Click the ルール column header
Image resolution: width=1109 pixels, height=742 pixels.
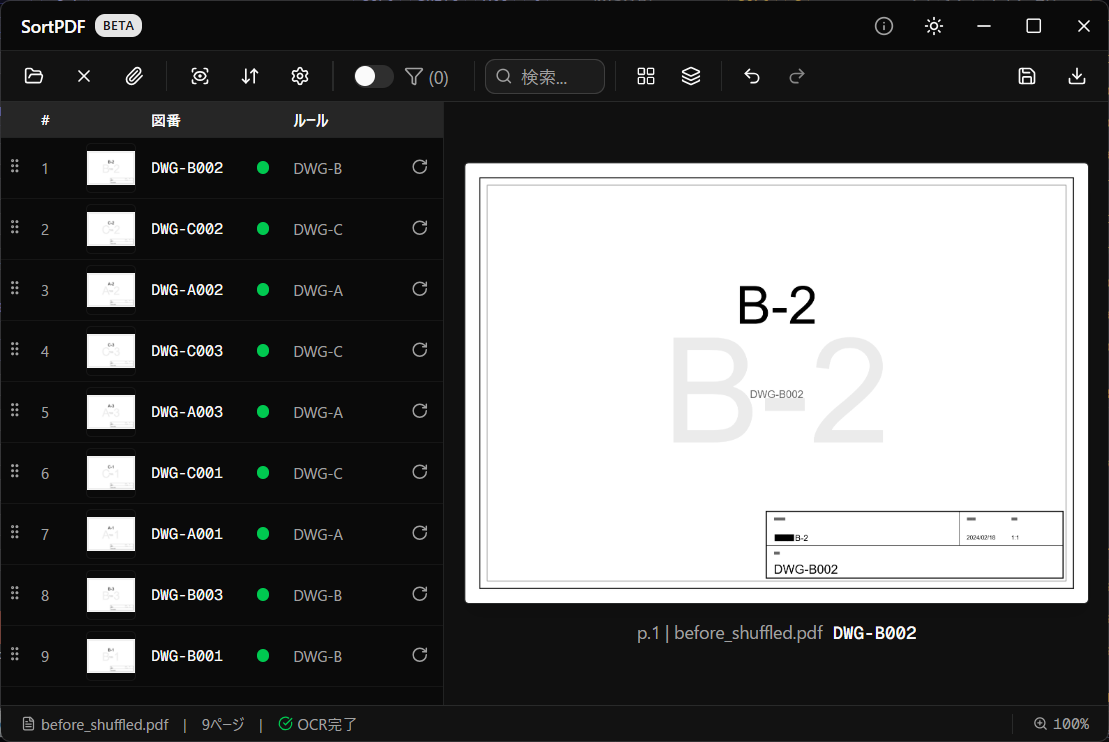310,121
